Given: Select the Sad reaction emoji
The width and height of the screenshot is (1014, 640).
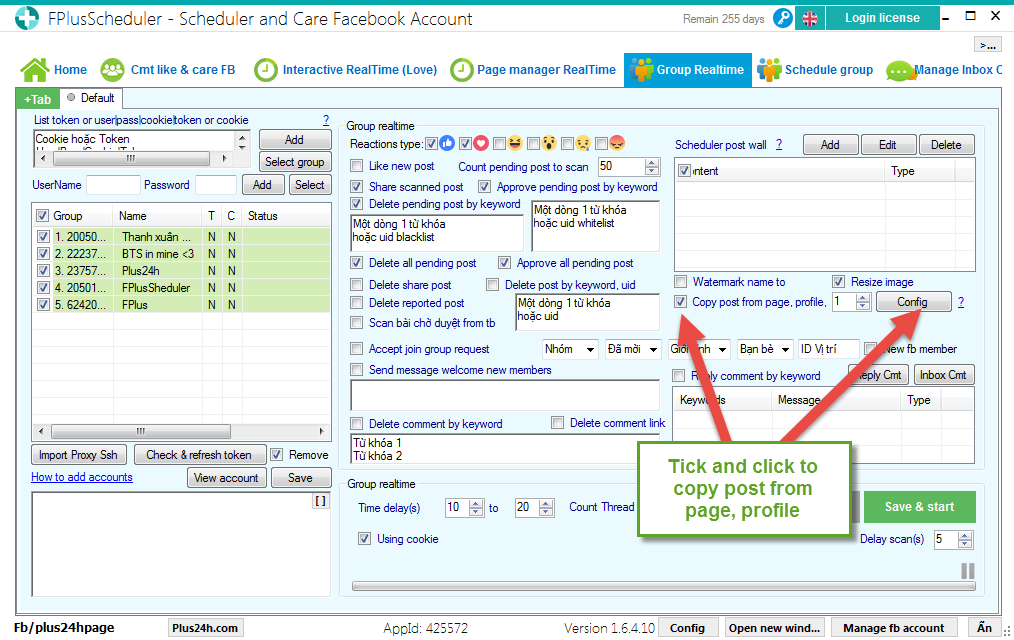Looking at the screenshot, I should click(x=583, y=144).
